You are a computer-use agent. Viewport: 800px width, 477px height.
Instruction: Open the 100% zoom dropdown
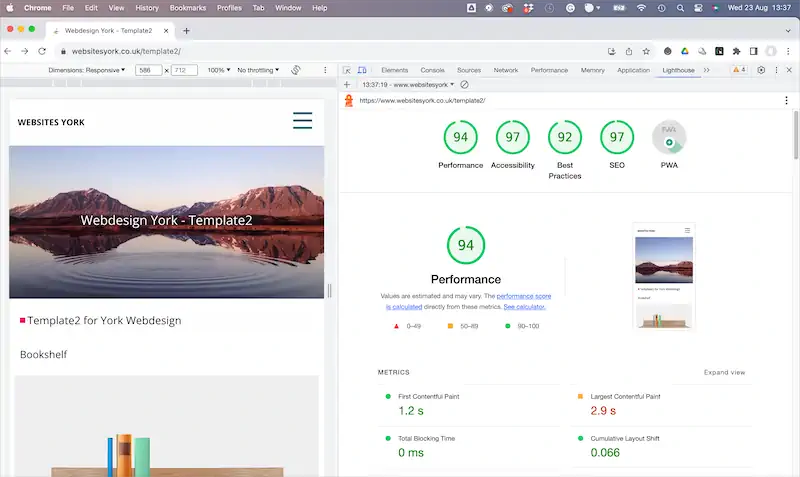pyautogui.click(x=218, y=70)
